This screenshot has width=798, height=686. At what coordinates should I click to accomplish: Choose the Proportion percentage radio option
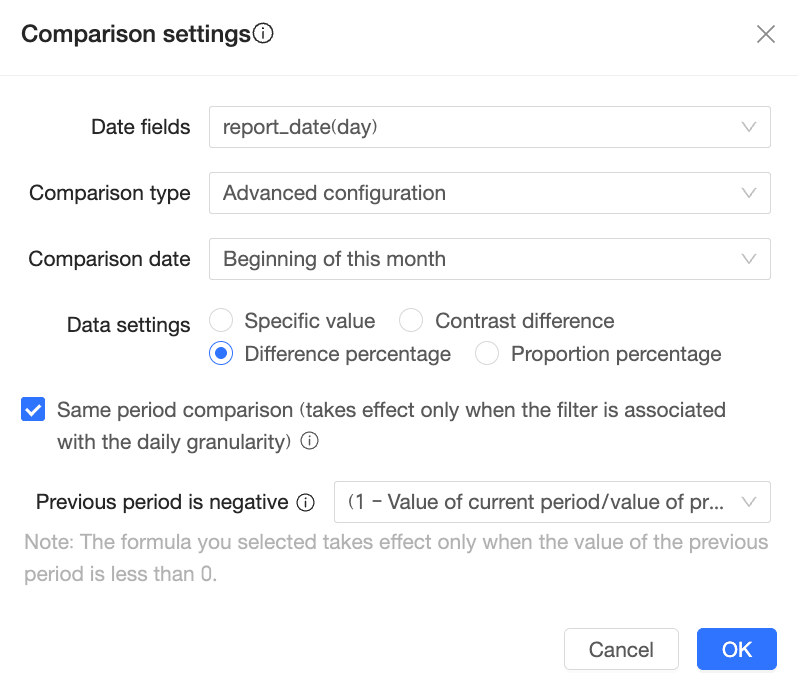tap(487, 354)
